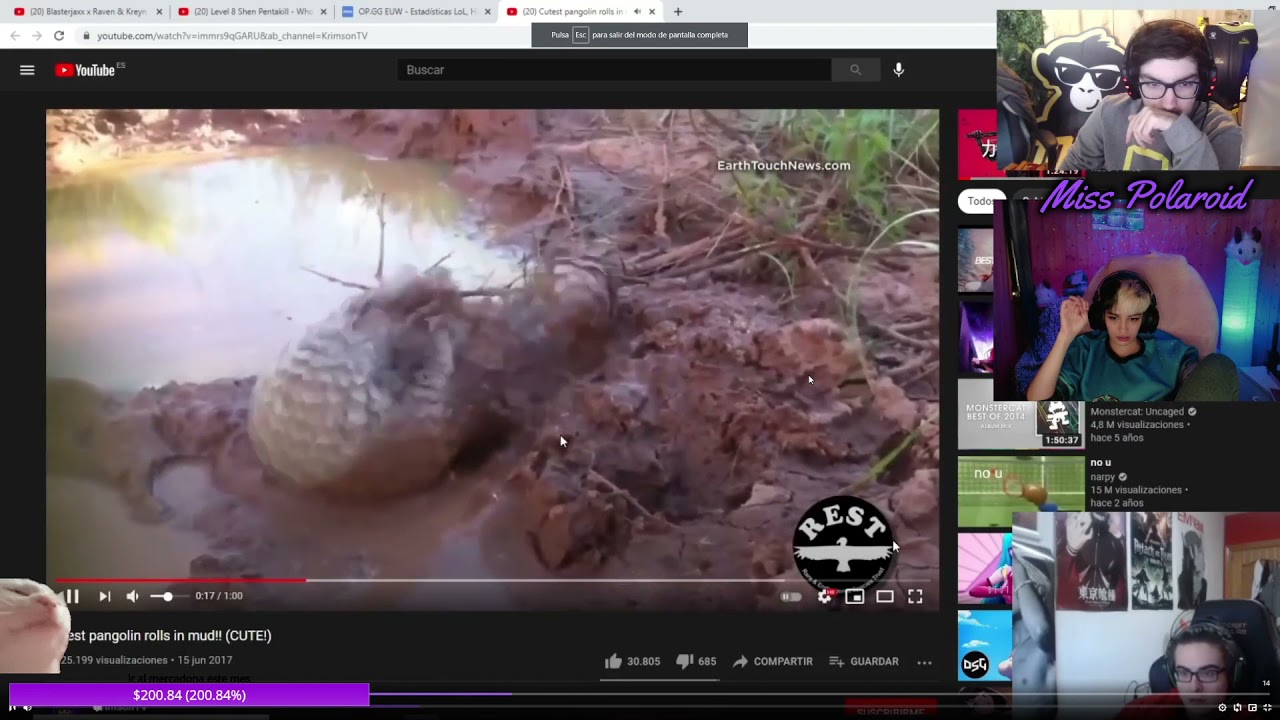Click the search magnifier button
Image resolution: width=1280 pixels, height=720 pixels.
(x=855, y=70)
